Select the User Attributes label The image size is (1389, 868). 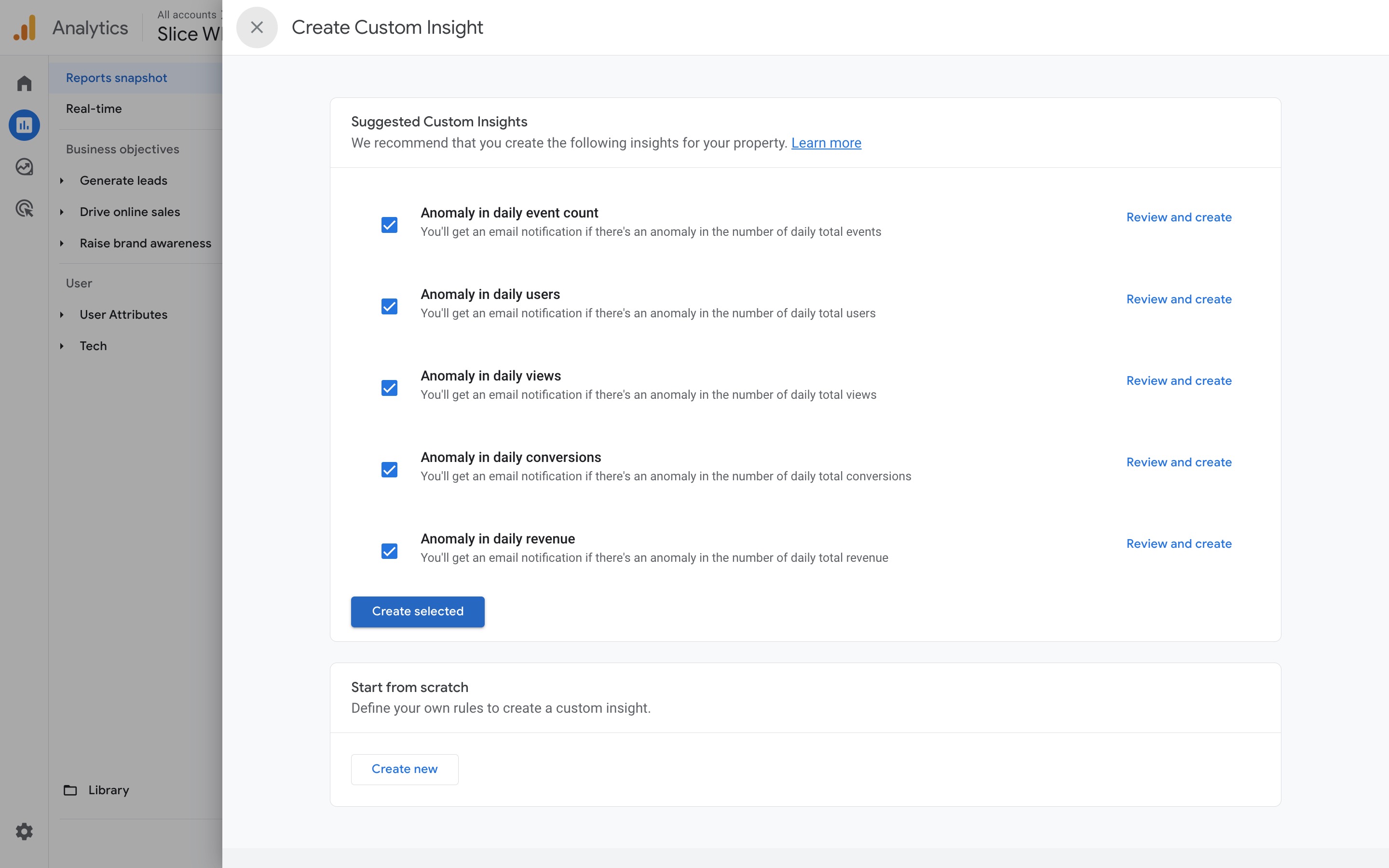(x=123, y=314)
